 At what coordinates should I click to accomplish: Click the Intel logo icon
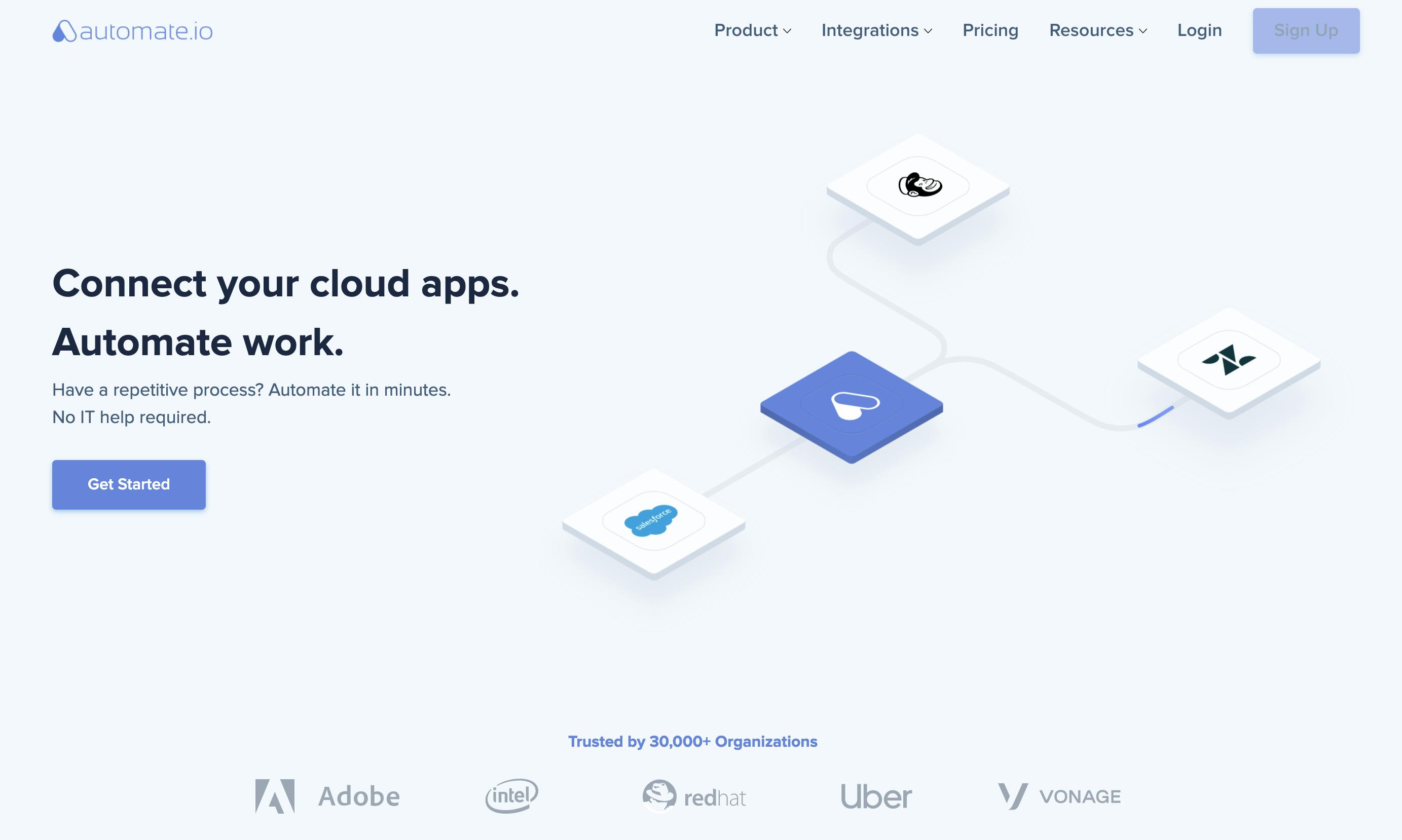click(511, 795)
